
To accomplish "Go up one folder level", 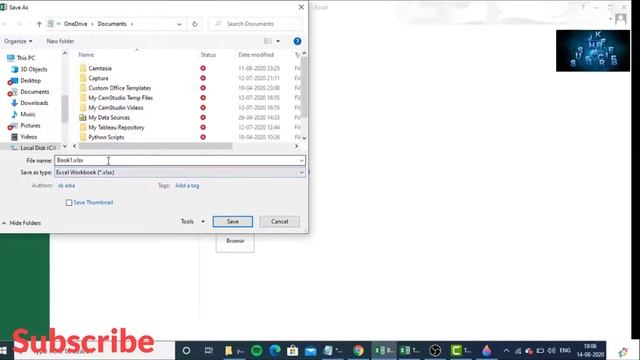I will 39,24.
